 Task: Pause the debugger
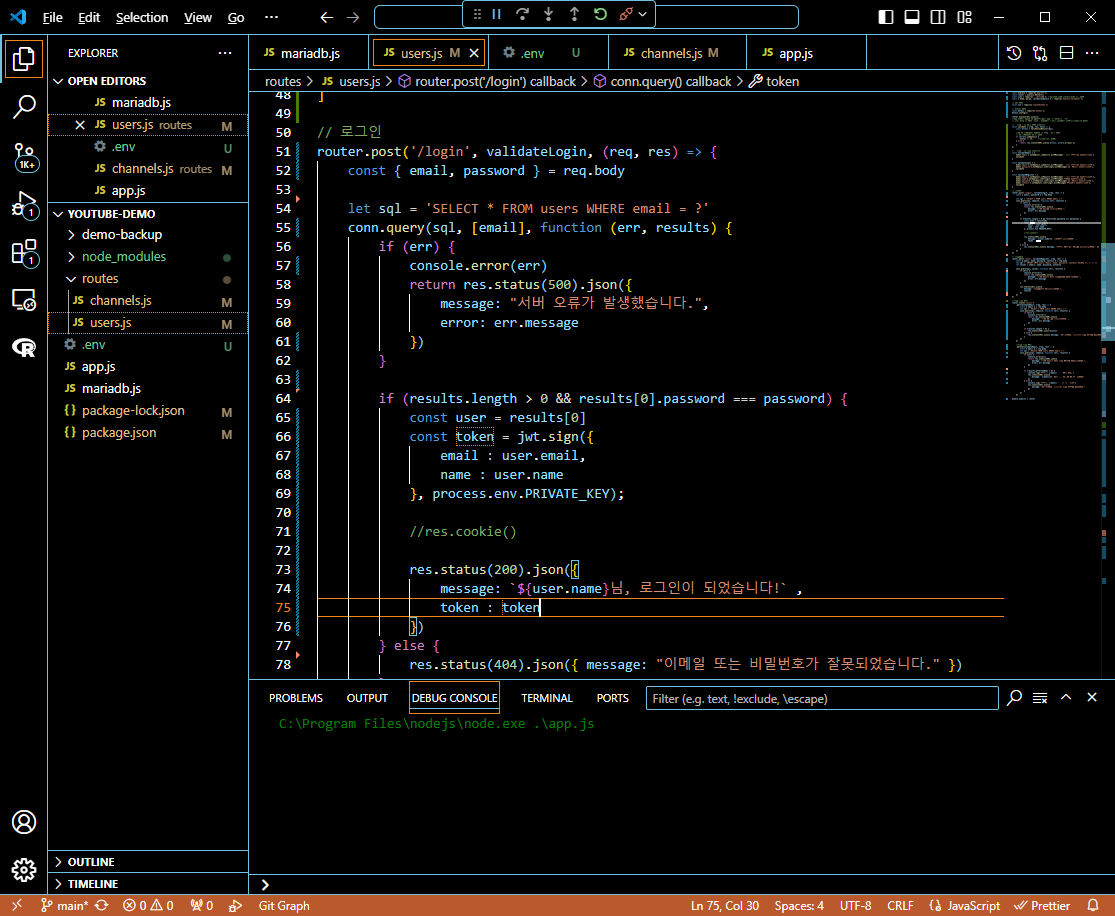[497, 14]
